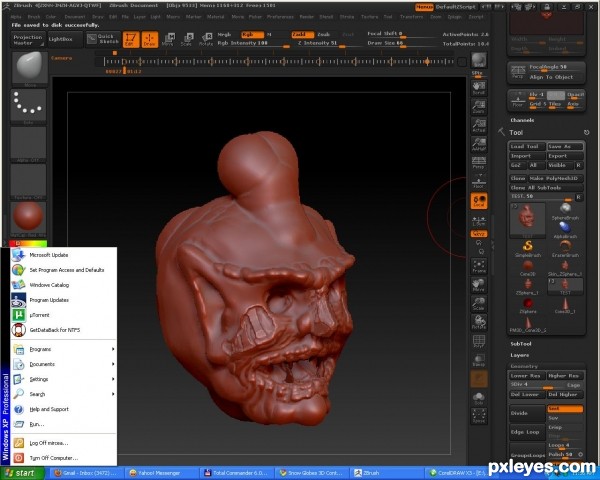Select the Rotate mode icon in top shelf
Viewport: 600px width, 480px height.
click(206, 39)
